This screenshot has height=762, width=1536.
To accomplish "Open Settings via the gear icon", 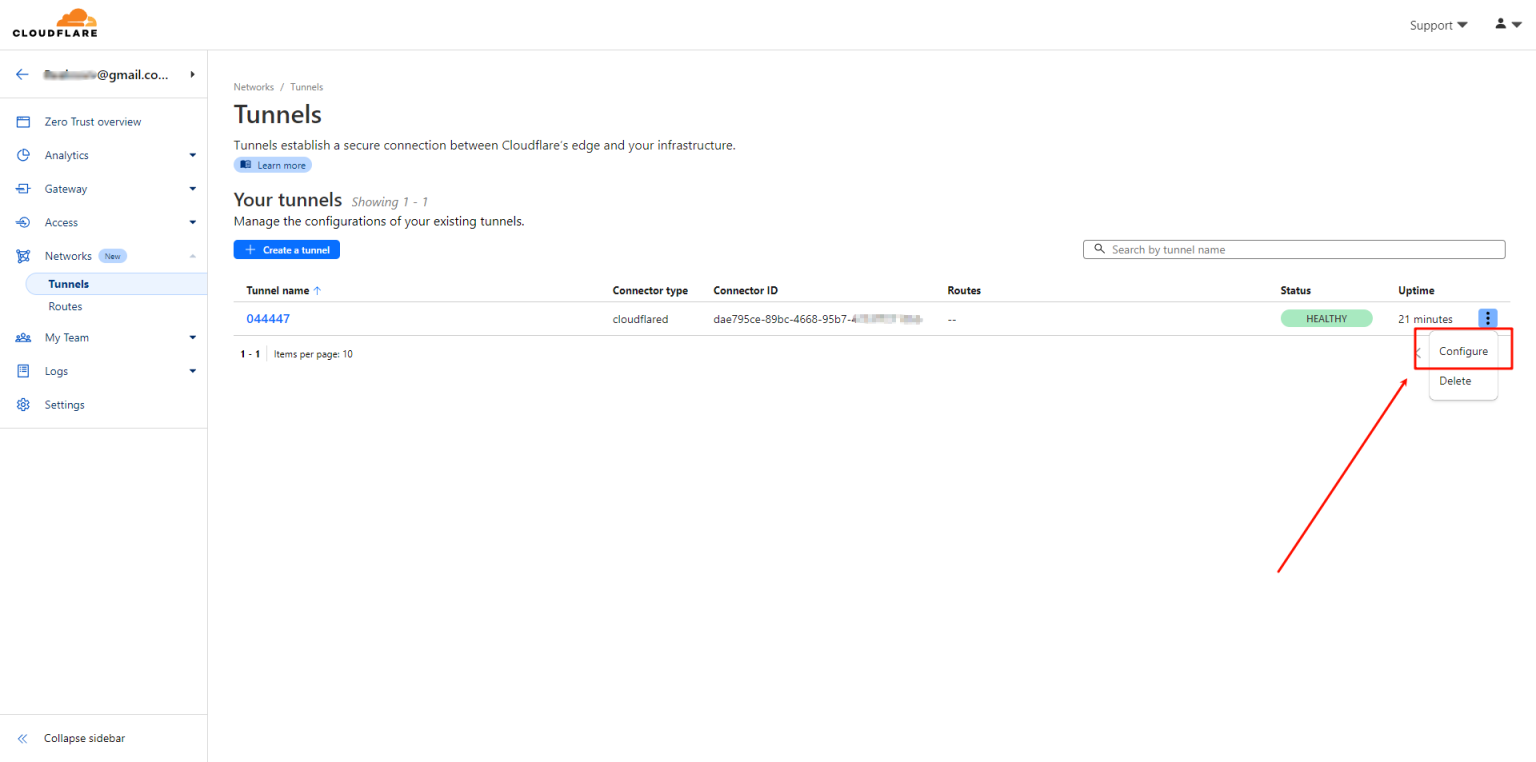I will [x=23, y=405].
